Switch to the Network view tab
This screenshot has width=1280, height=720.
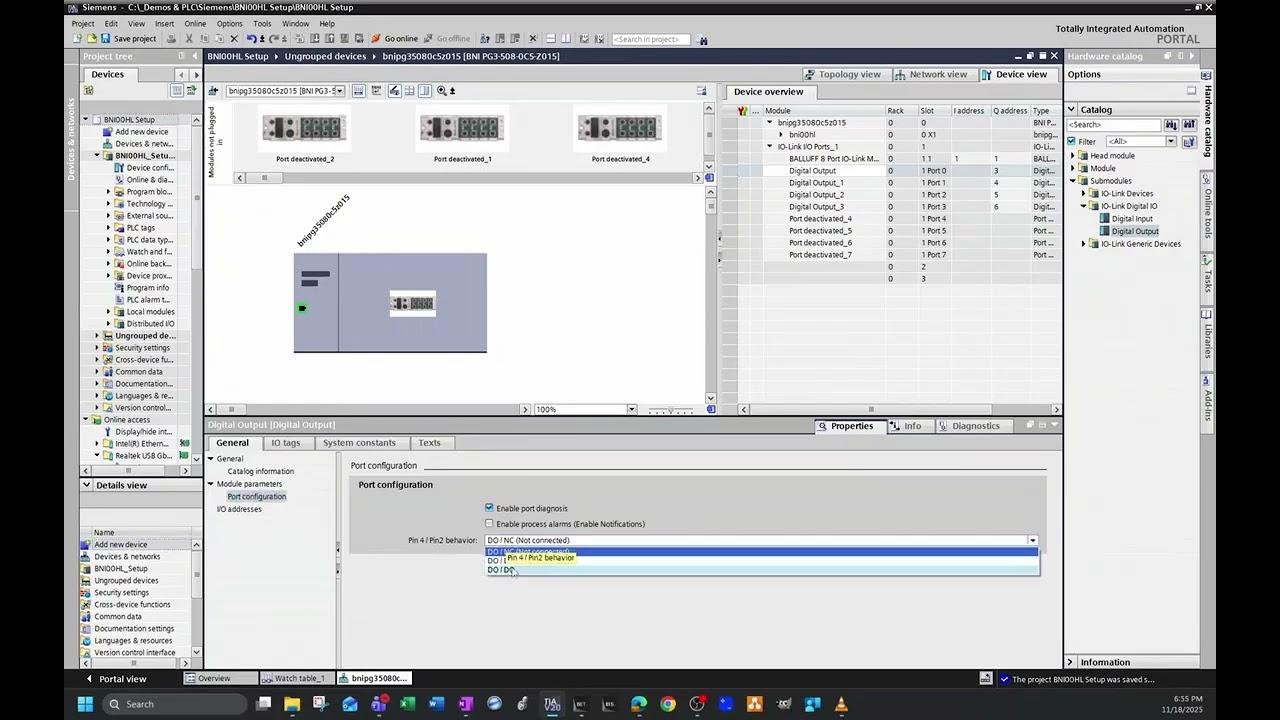[931, 74]
